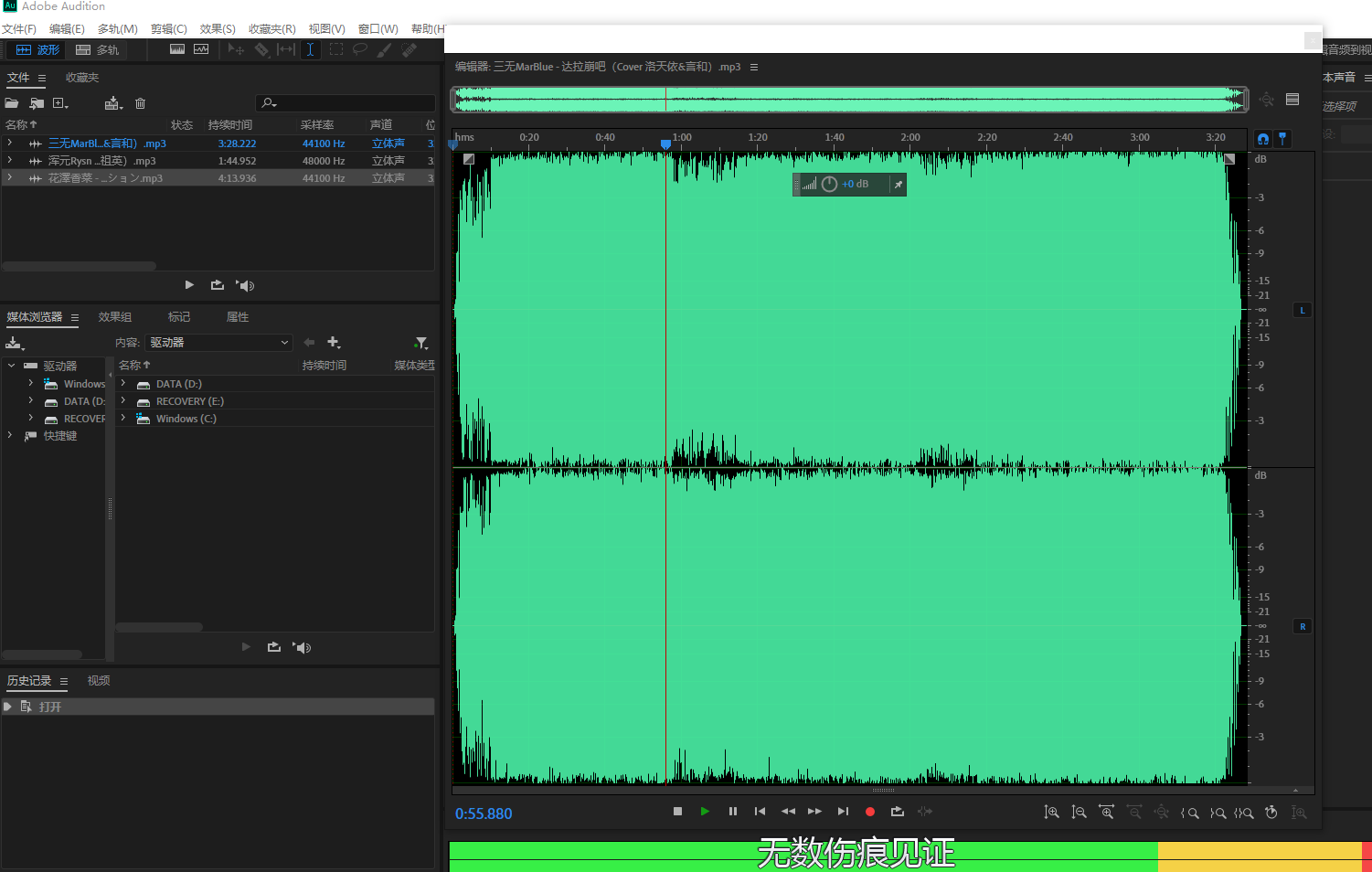Click the red Record button

point(870,812)
